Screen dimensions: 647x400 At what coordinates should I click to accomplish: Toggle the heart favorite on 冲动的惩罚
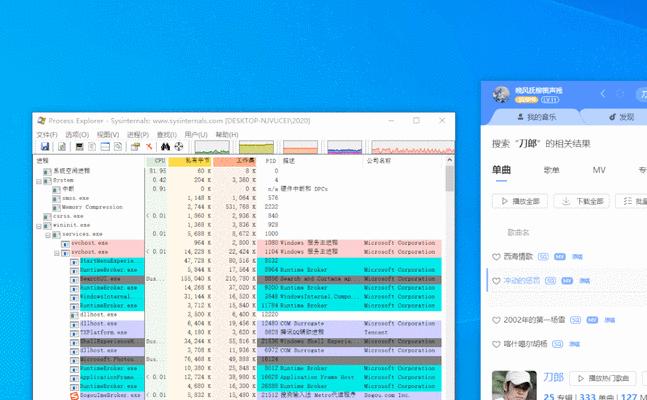point(496,281)
